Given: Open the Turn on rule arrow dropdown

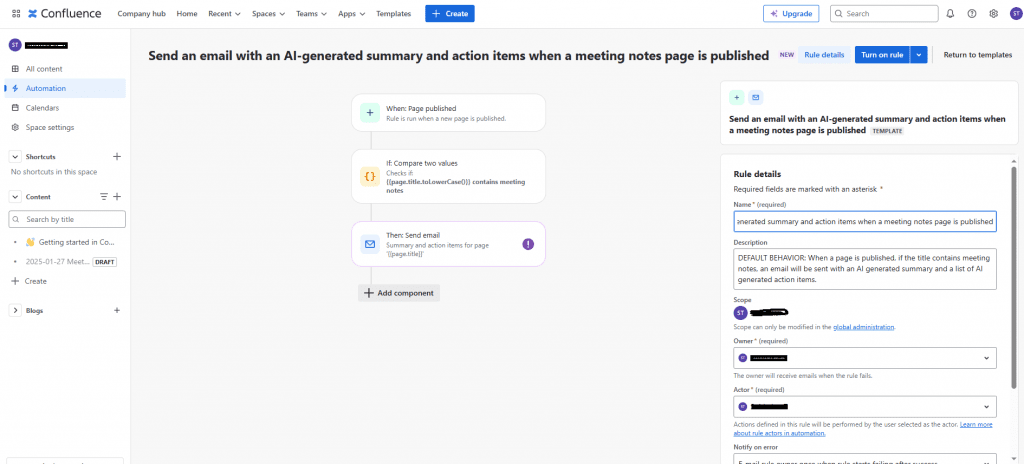Looking at the screenshot, I should pyautogui.click(x=919, y=55).
